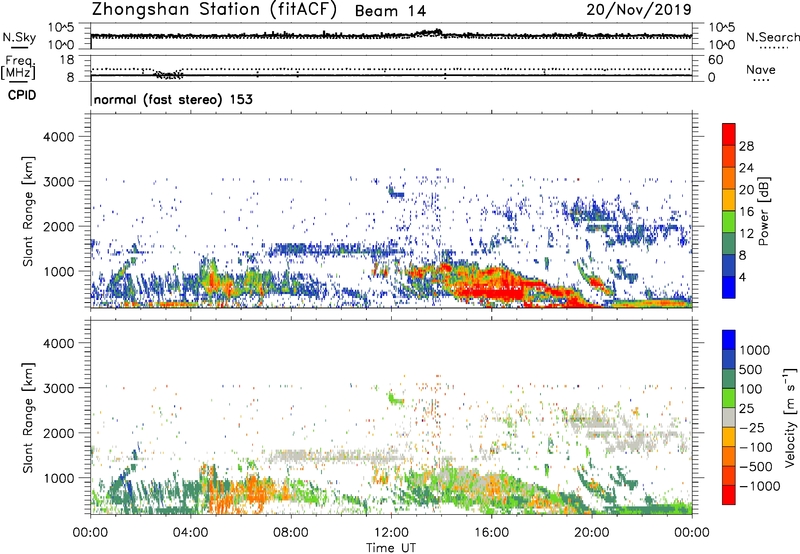Select the 4000 tick in the power panel
This screenshot has width=800, height=554.
coord(58,137)
